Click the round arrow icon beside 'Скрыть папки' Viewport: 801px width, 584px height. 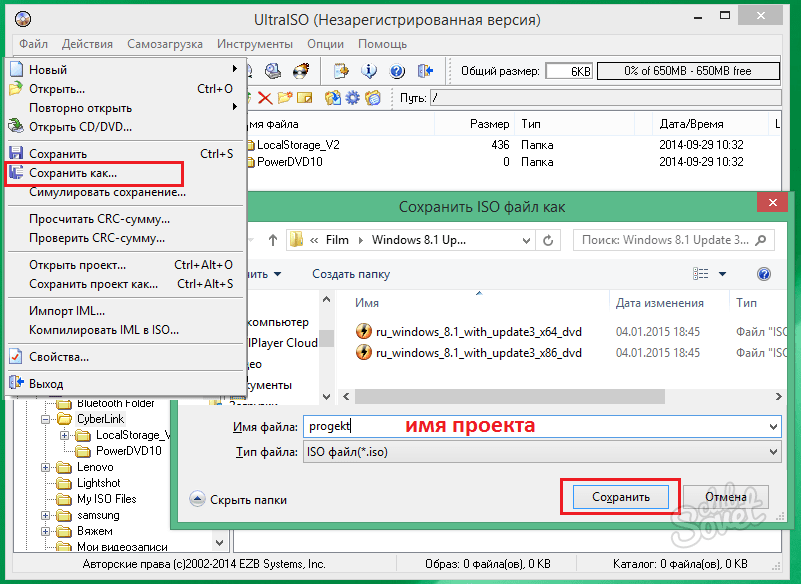(x=197, y=499)
